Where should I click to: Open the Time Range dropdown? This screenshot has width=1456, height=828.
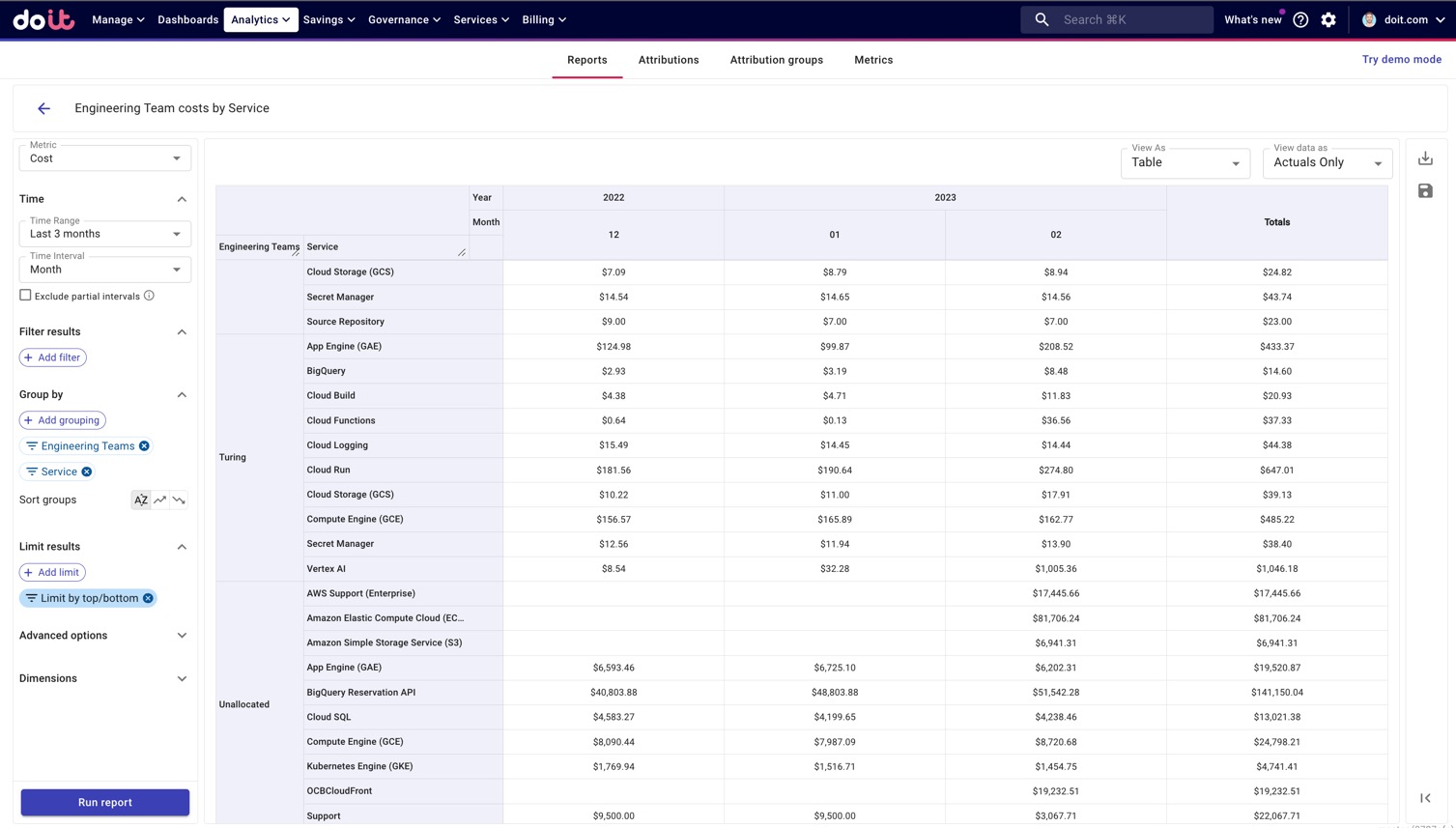pyautogui.click(x=104, y=234)
